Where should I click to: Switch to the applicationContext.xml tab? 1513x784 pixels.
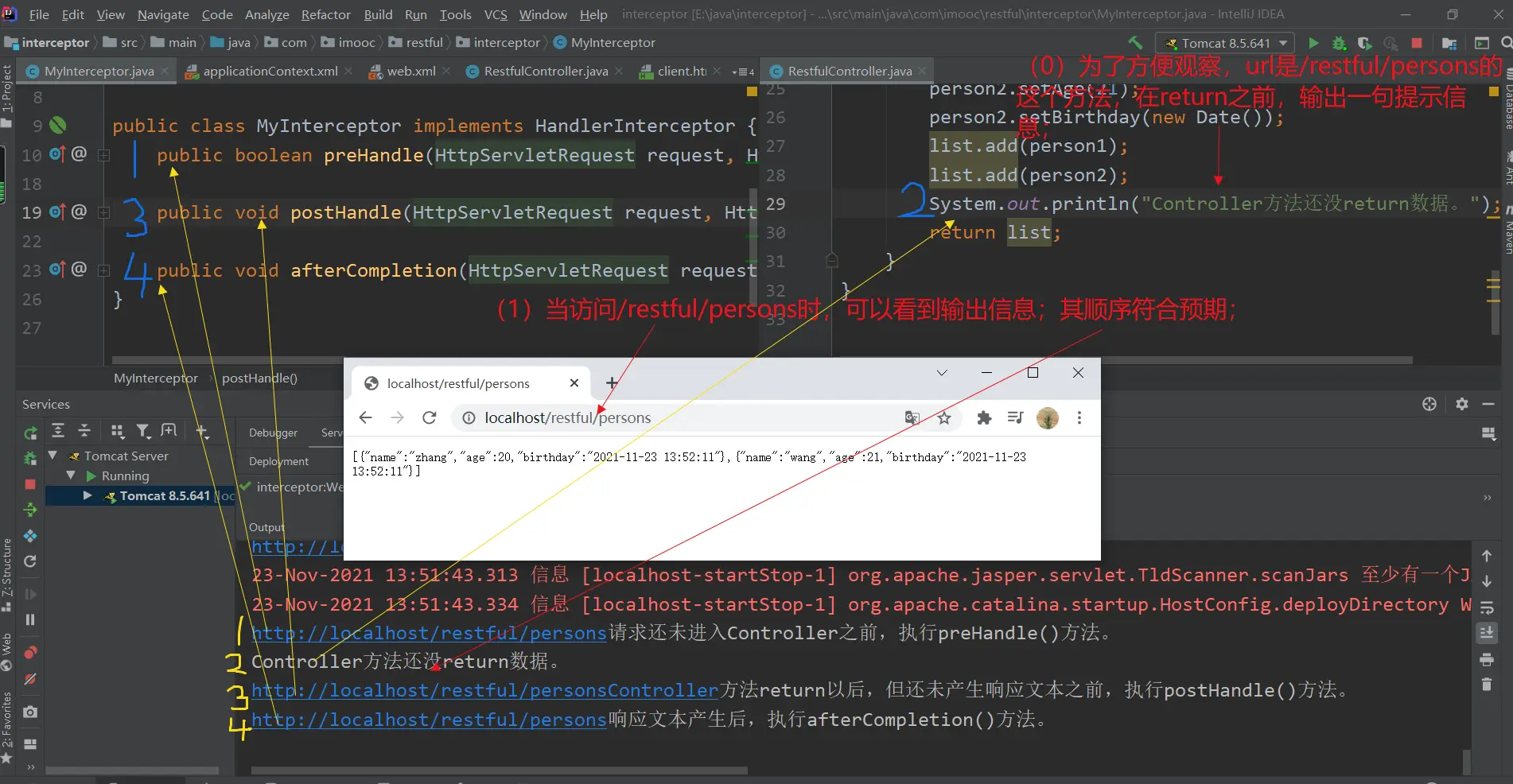(270, 71)
